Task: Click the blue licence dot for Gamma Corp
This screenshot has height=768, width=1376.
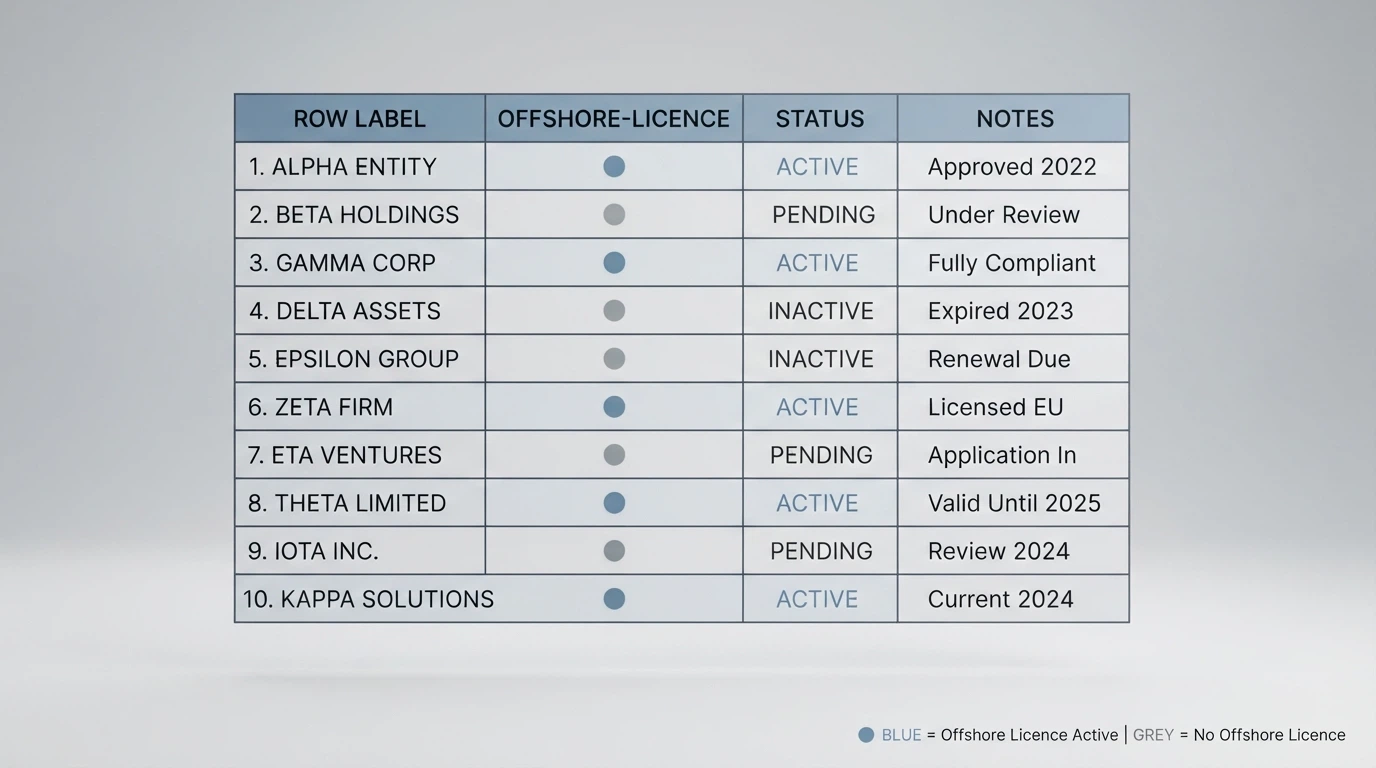Action: (x=614, y=262)
